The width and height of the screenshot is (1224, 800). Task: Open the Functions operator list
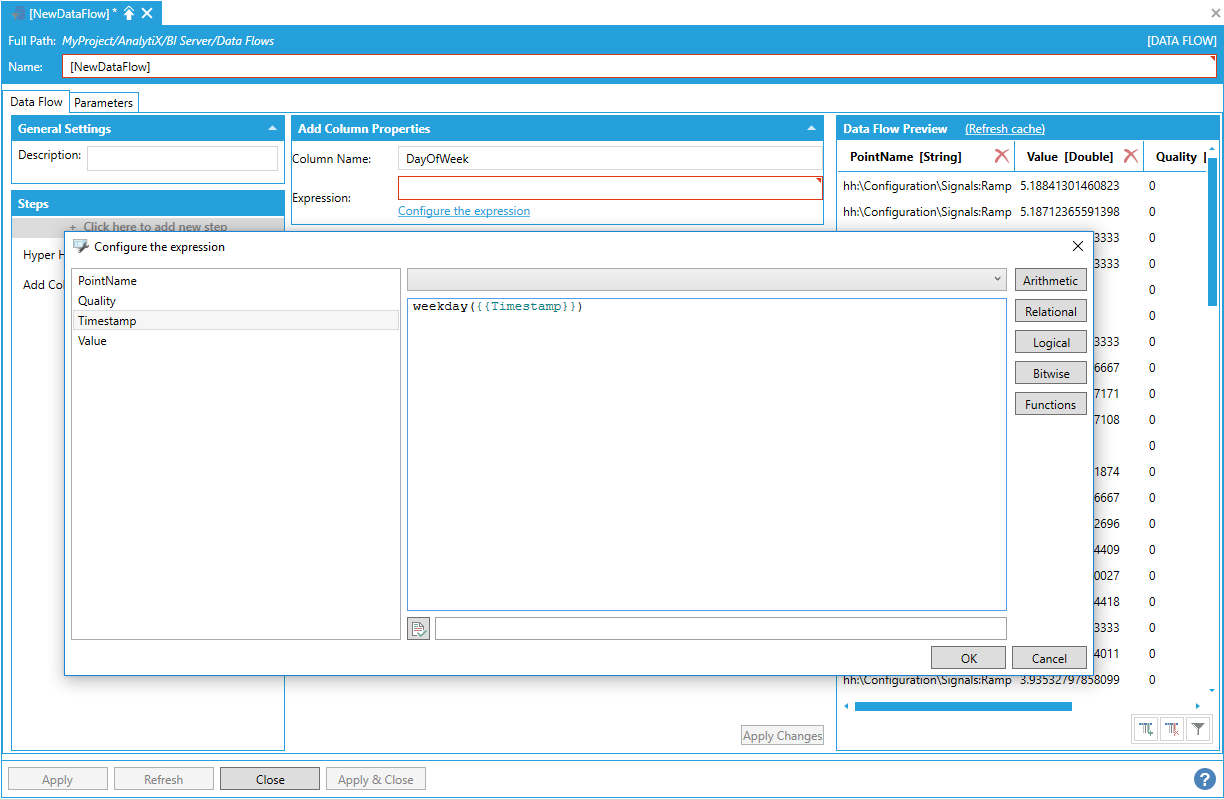pyautogui.click(x=1050, y=404)
